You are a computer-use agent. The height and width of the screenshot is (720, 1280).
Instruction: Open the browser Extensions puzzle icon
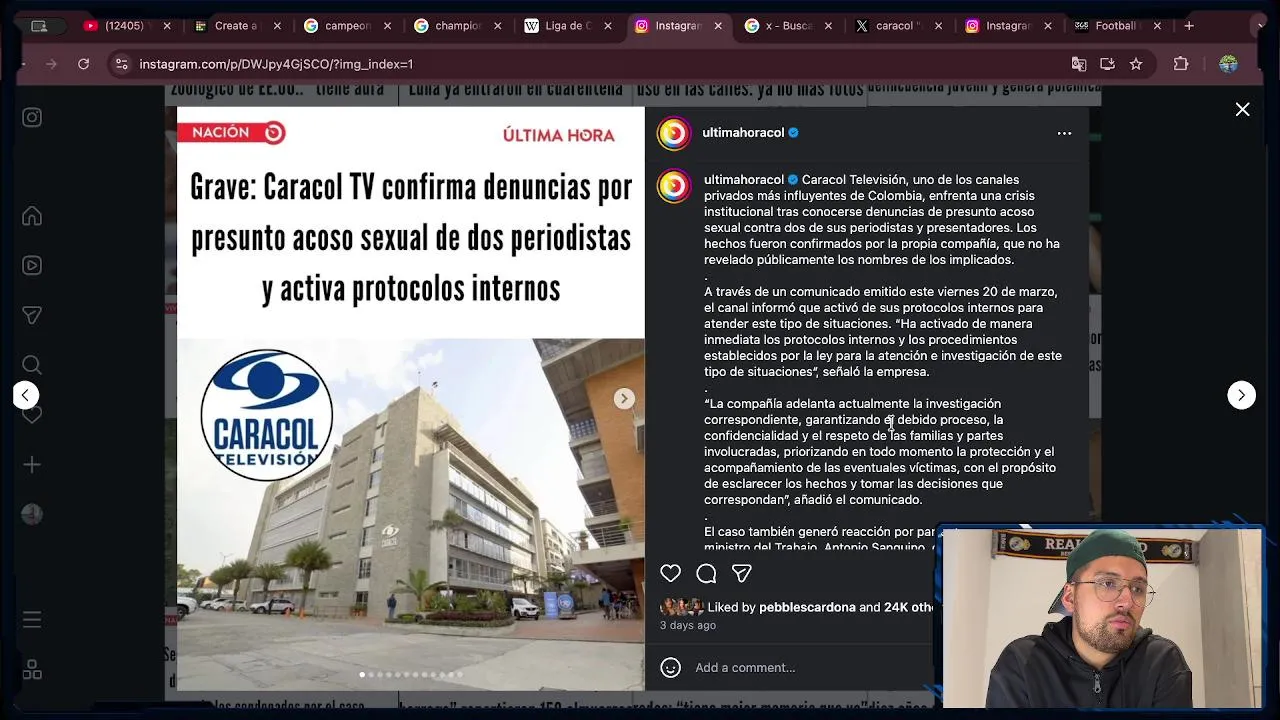coord(1181,64)
